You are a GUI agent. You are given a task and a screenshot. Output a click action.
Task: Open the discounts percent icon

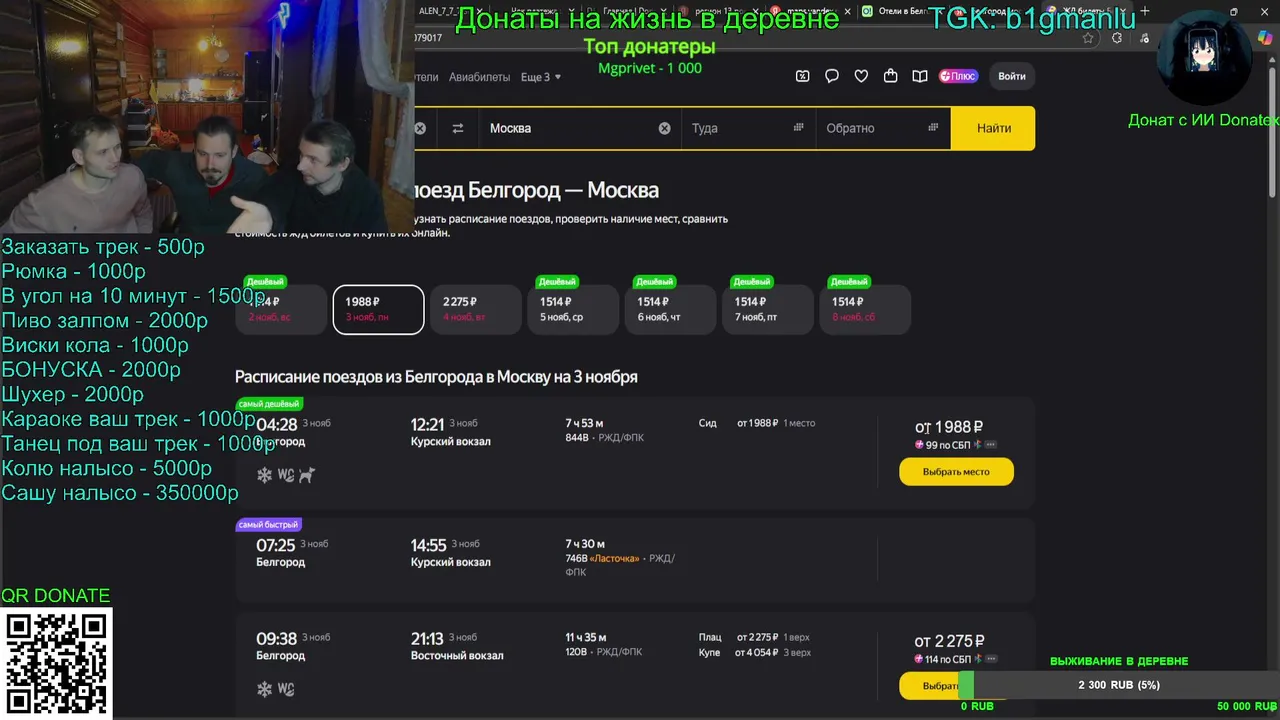(x=802, y=76)
